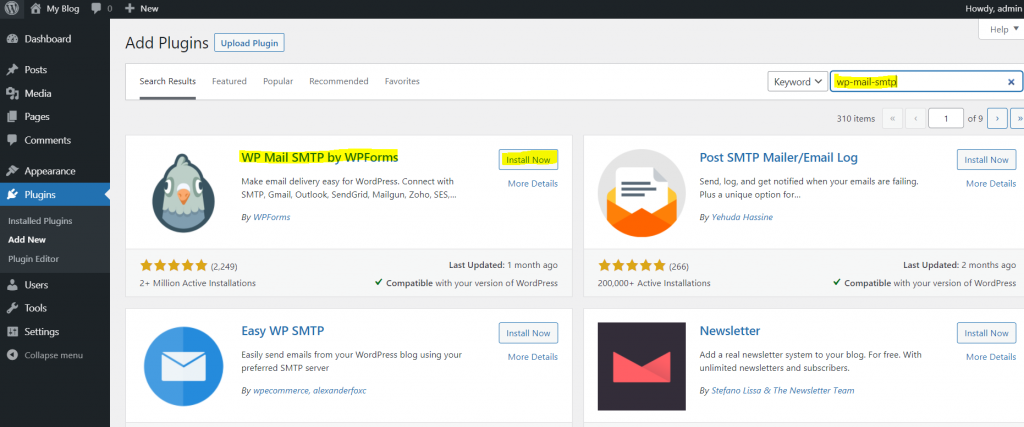Open More Details for Post SMTP Mailer

[x=991, y=184]
